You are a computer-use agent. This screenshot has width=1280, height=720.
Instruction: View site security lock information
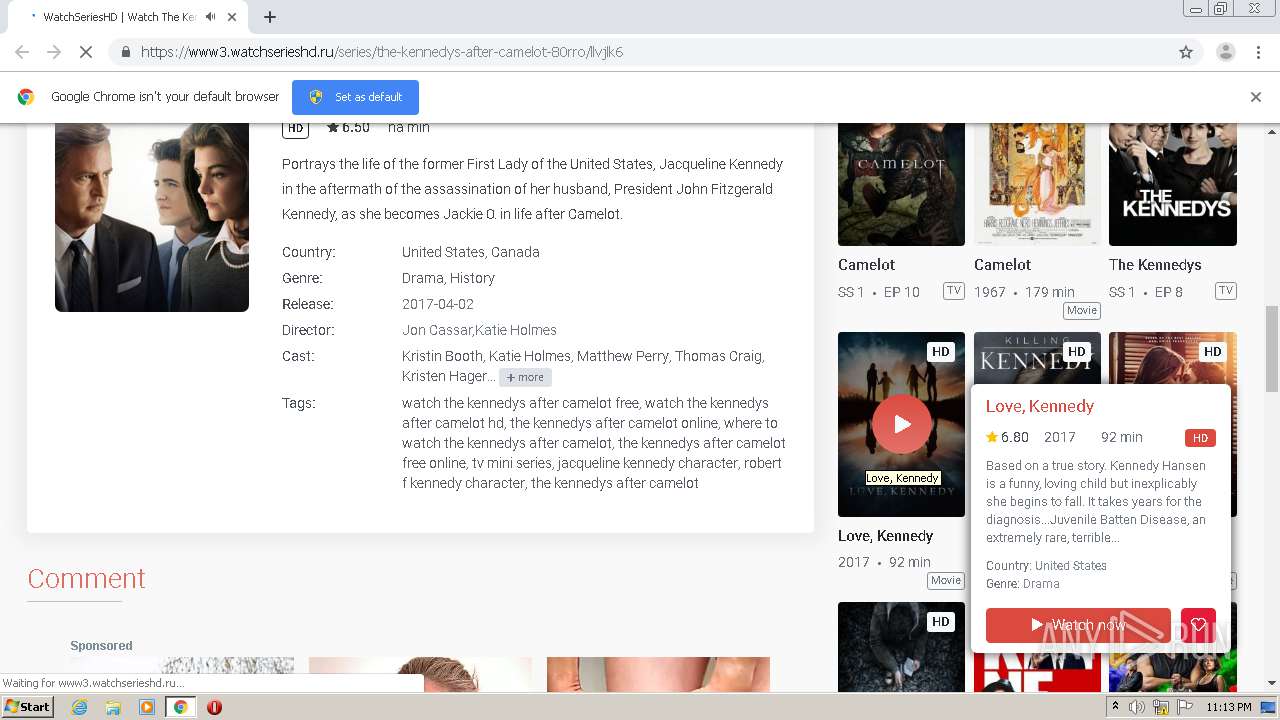[x=125, y=52]
